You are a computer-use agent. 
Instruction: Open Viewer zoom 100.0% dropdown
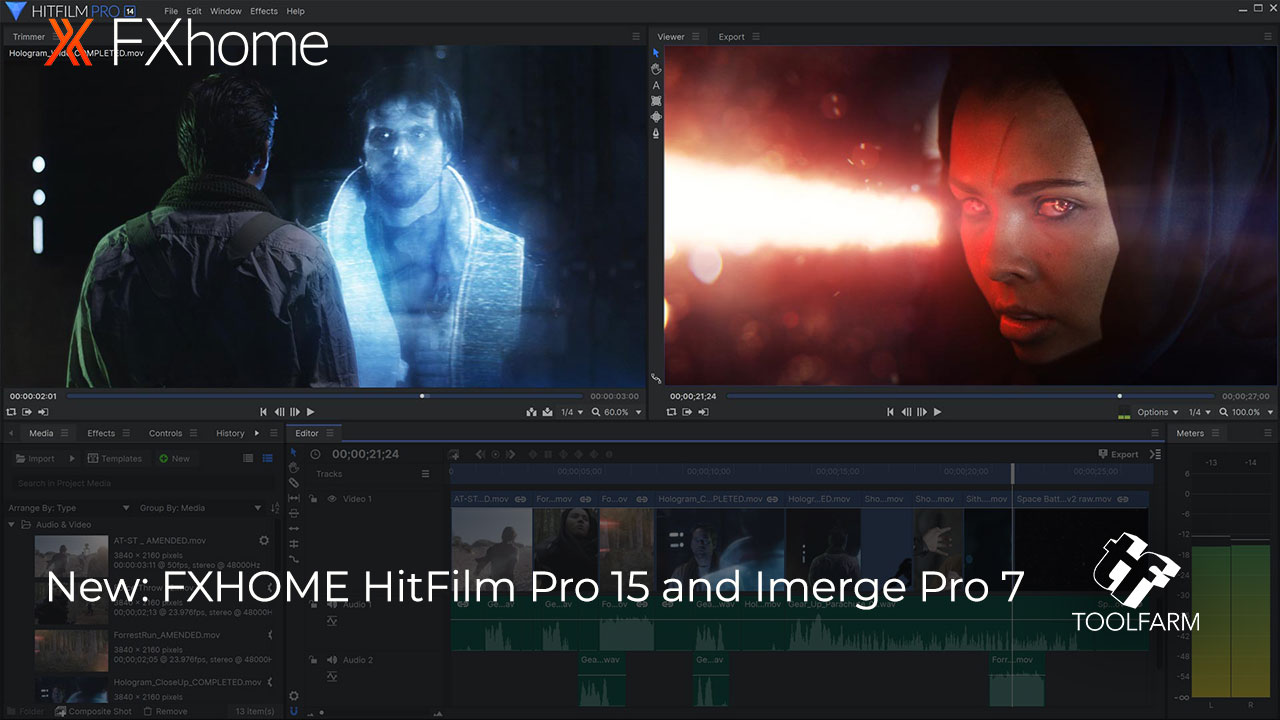[1247, 412]
